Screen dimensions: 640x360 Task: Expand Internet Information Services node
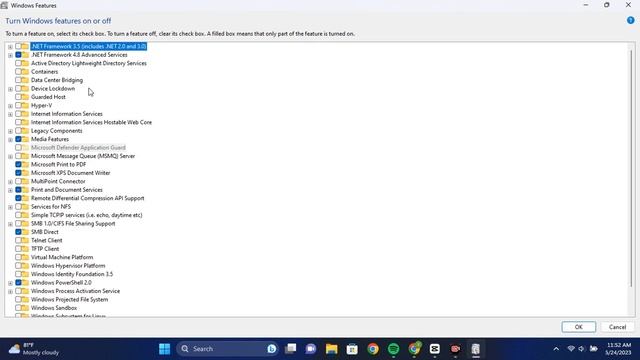point(10,114)
